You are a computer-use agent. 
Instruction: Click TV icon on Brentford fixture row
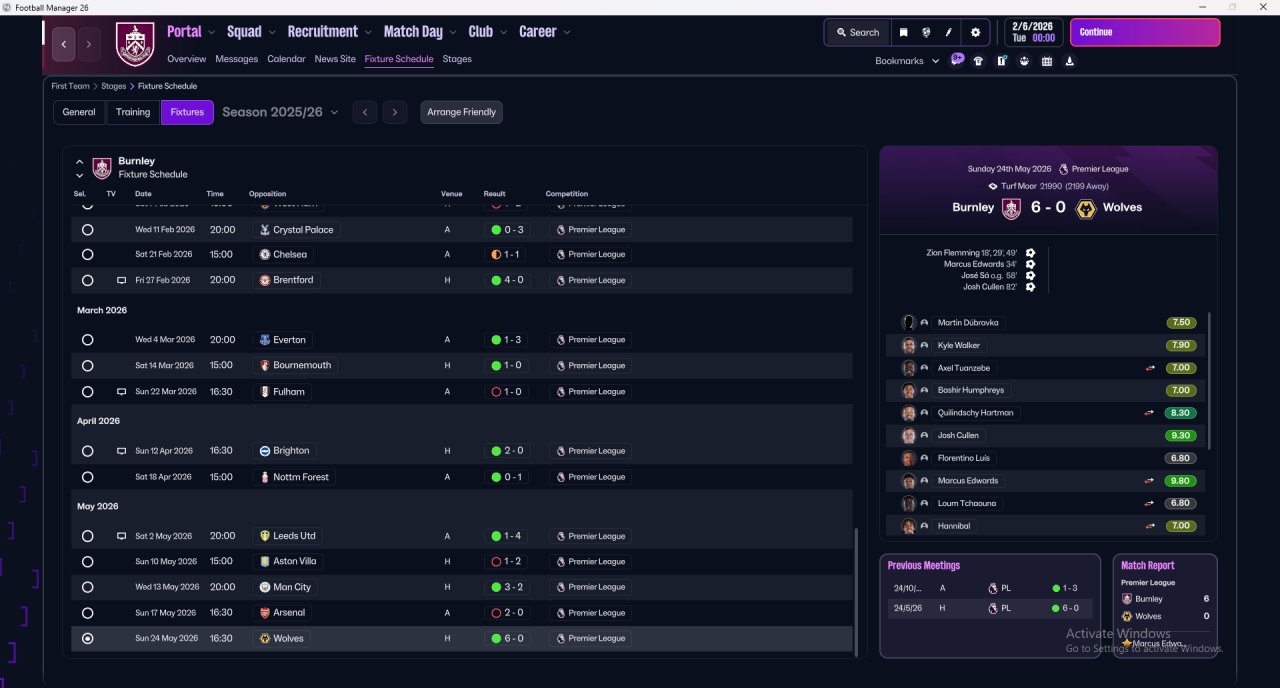click(x=122, y=281)
